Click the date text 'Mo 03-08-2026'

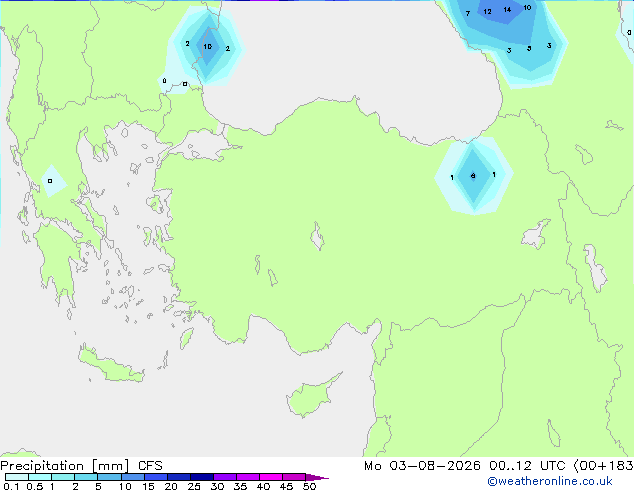[x=422, y=466]
